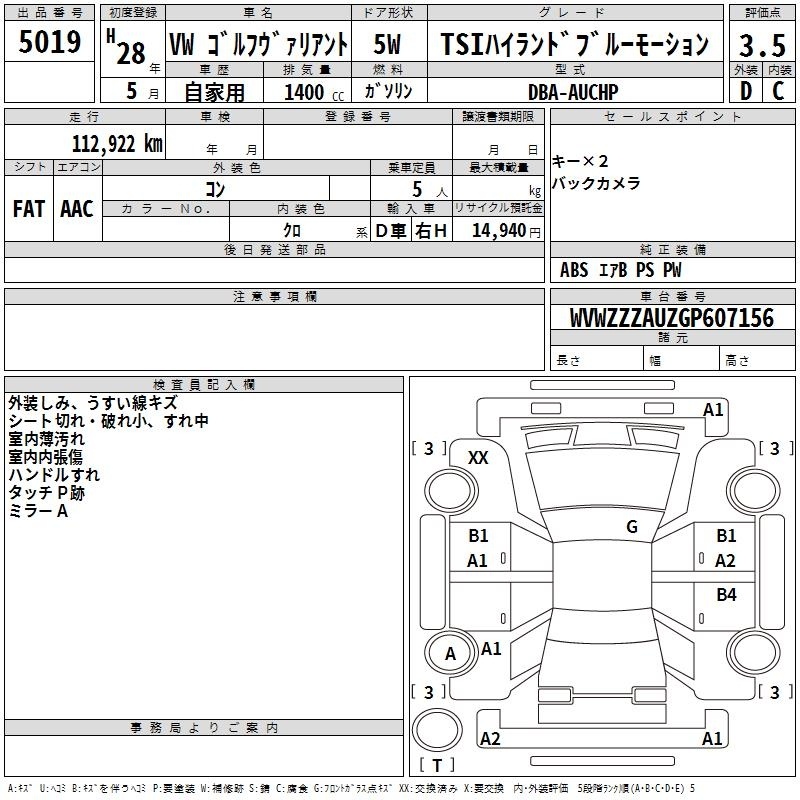Click the ハンドルすれ inspector note line

(x=54, y=475)
